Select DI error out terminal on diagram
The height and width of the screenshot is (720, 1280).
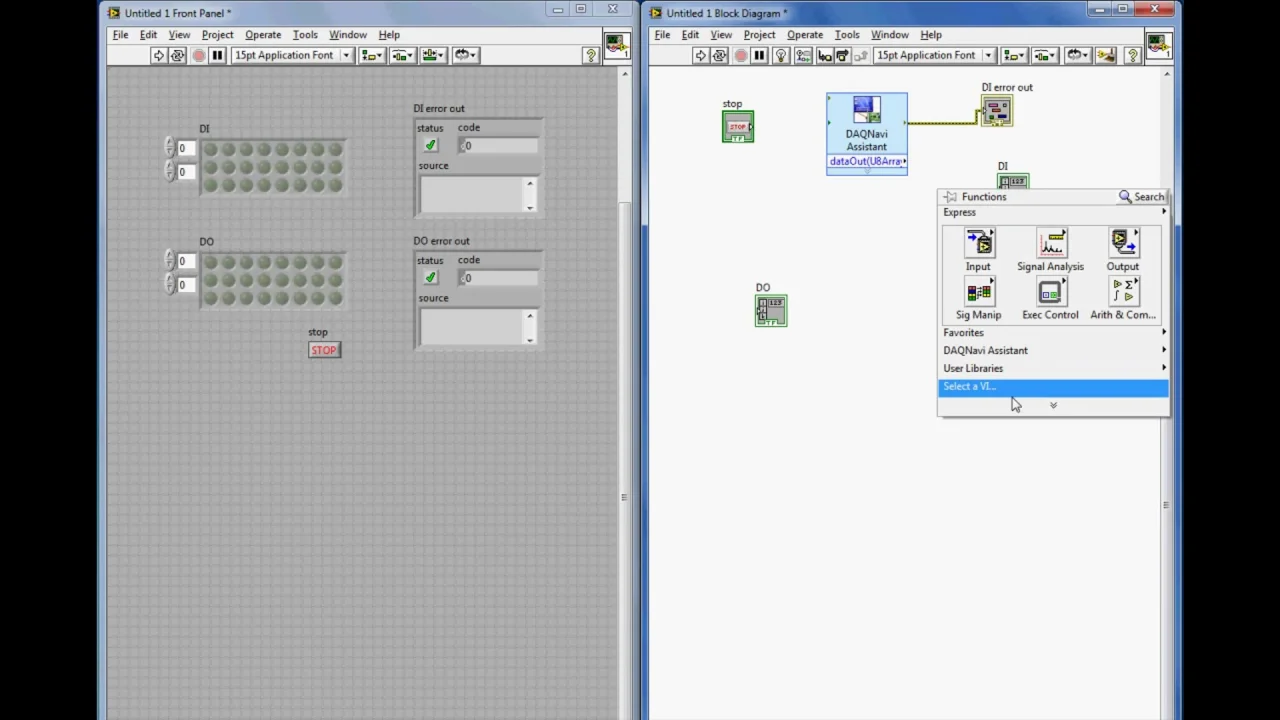click(997, 111)
